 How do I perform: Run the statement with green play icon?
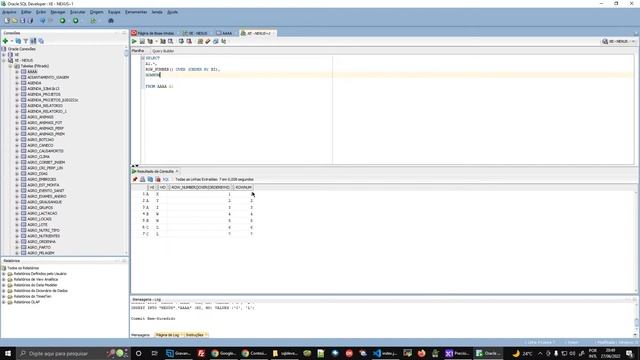pos(134,41)
